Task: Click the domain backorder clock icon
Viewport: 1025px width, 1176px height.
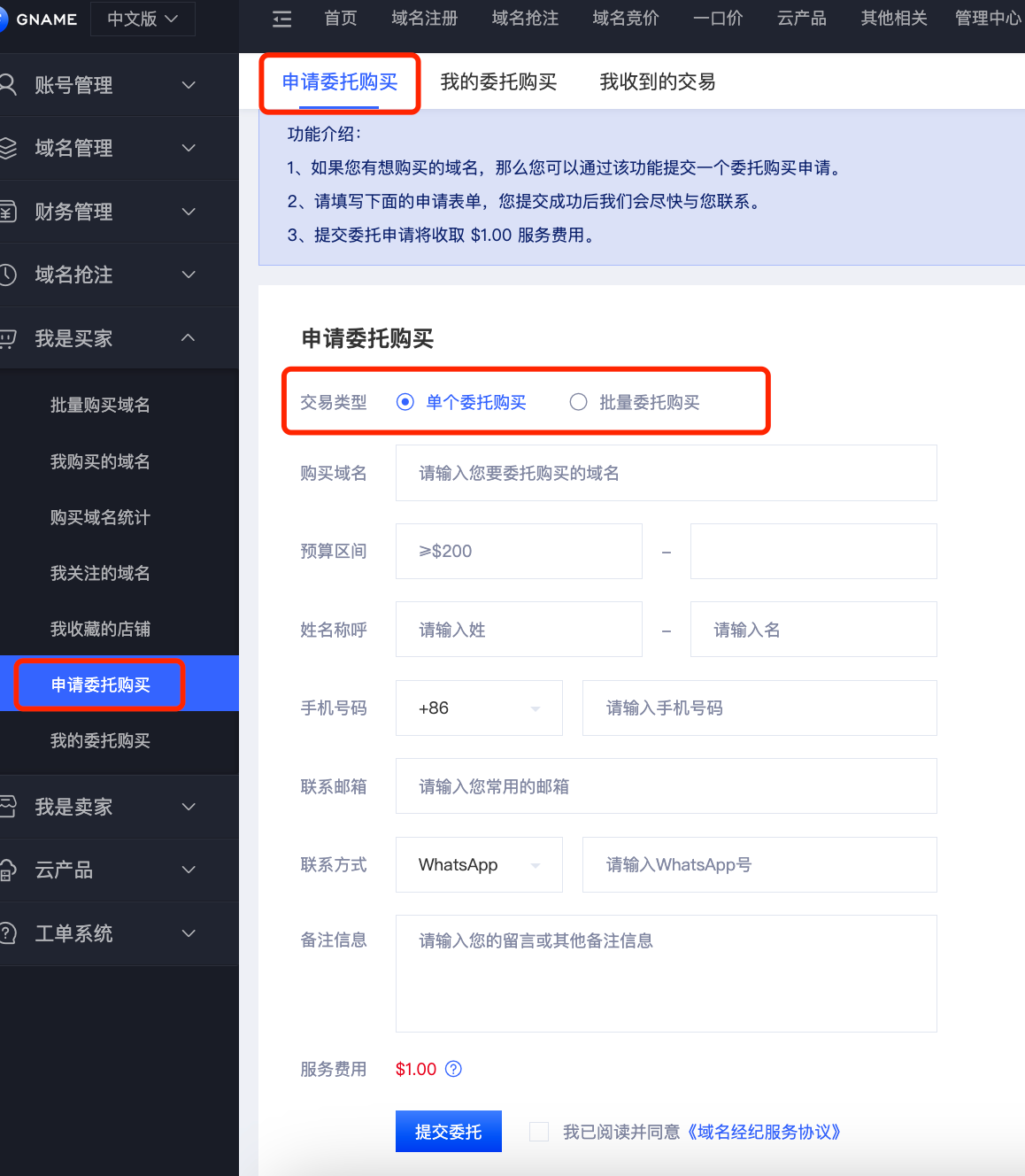Action: point(8,275)
